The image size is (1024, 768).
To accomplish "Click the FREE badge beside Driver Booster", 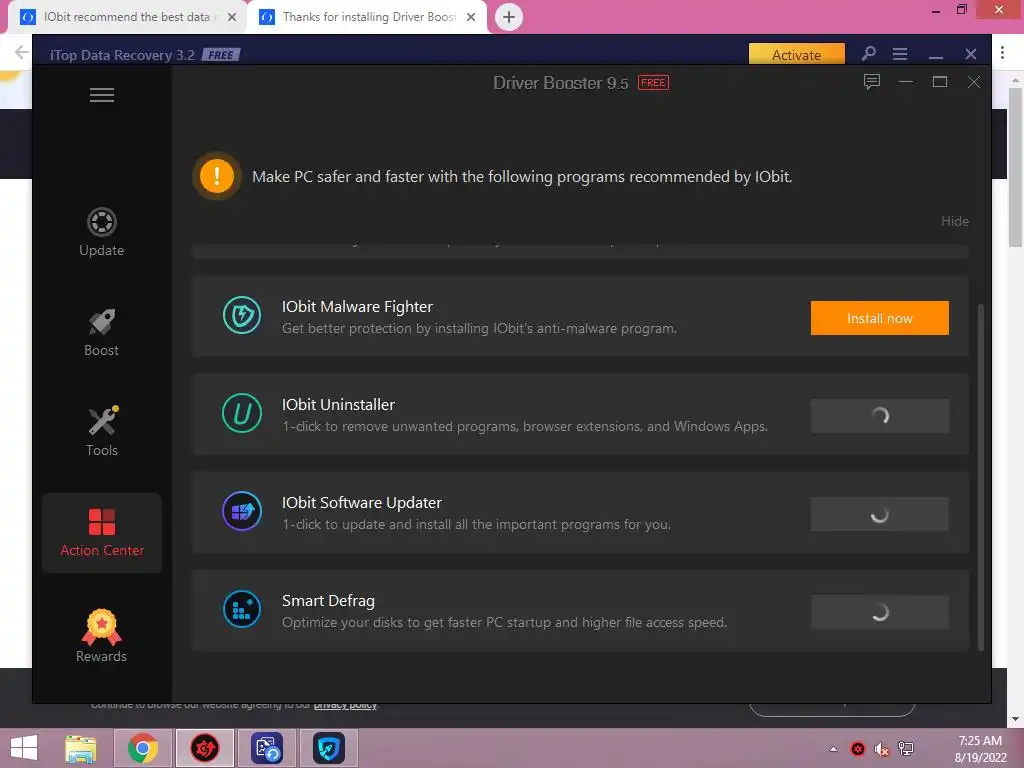I will click(653, 82).
